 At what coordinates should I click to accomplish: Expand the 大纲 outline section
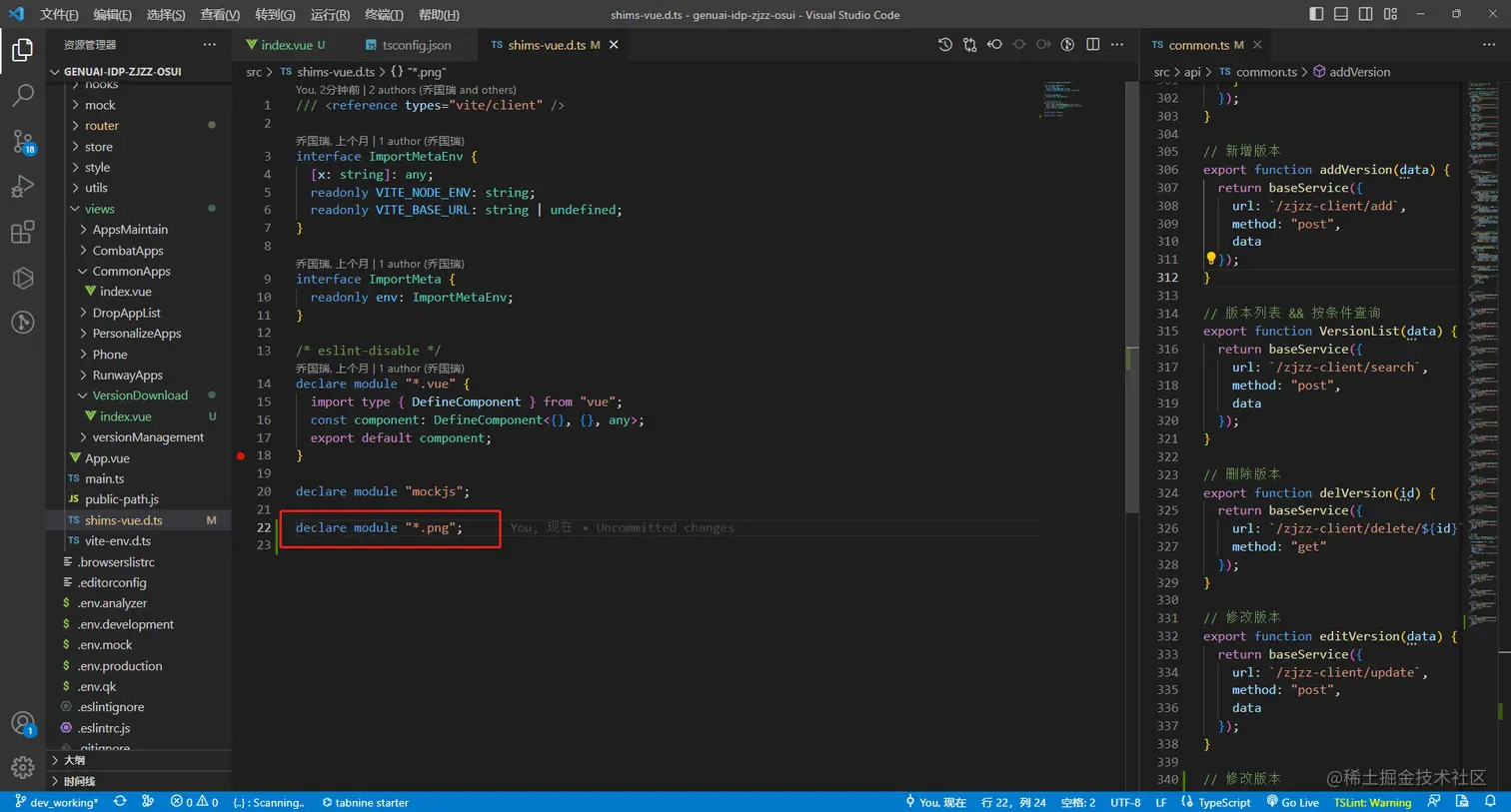[139, 760]
